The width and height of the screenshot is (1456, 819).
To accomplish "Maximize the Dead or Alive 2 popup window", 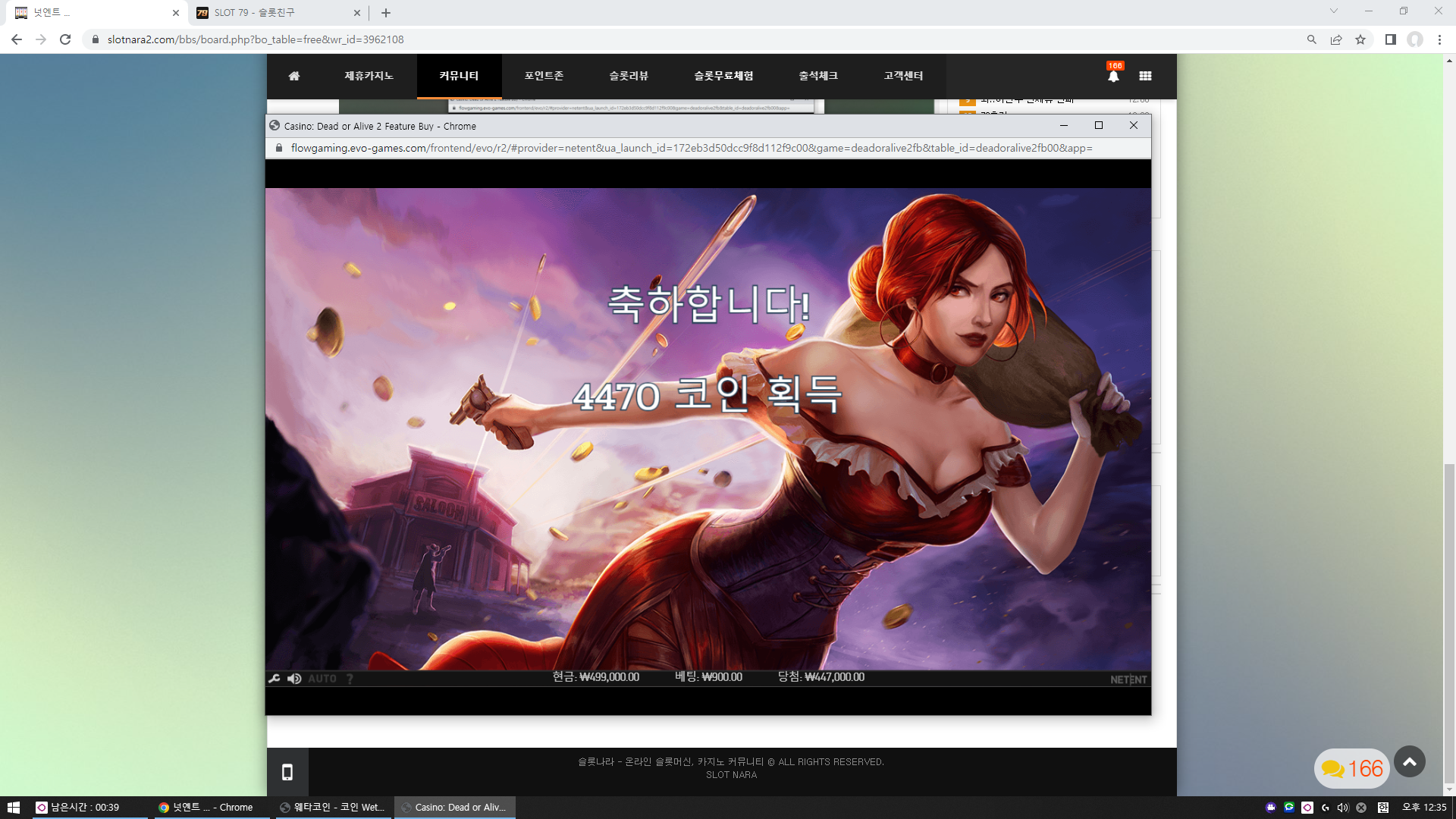I will 1099,126.
